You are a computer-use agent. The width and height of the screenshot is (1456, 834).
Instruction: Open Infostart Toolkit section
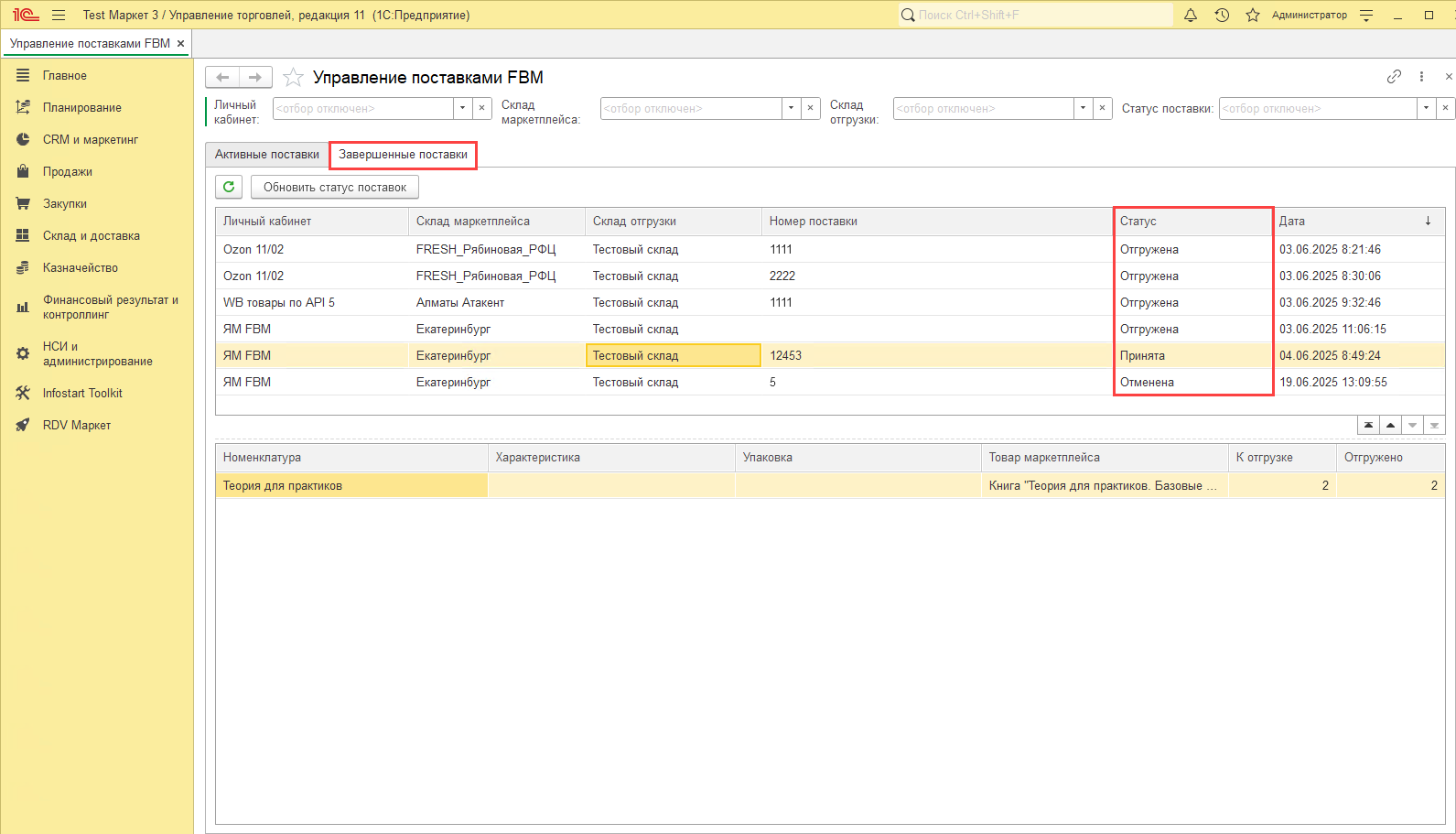click(82, 393)
